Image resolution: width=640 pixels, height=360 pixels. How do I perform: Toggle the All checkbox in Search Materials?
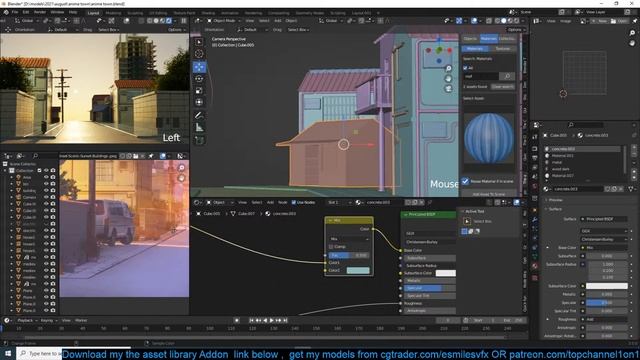tap(465, 68)
